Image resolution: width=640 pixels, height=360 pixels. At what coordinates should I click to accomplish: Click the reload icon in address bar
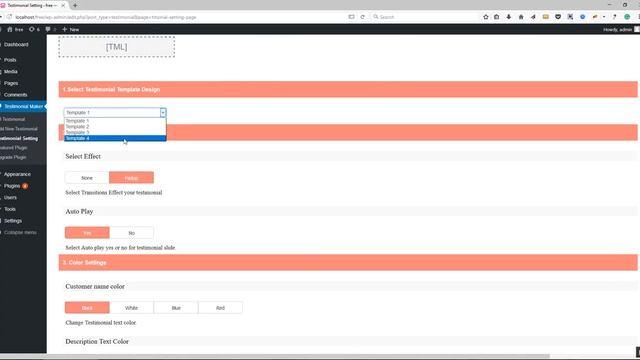click(x=362, y=17)
